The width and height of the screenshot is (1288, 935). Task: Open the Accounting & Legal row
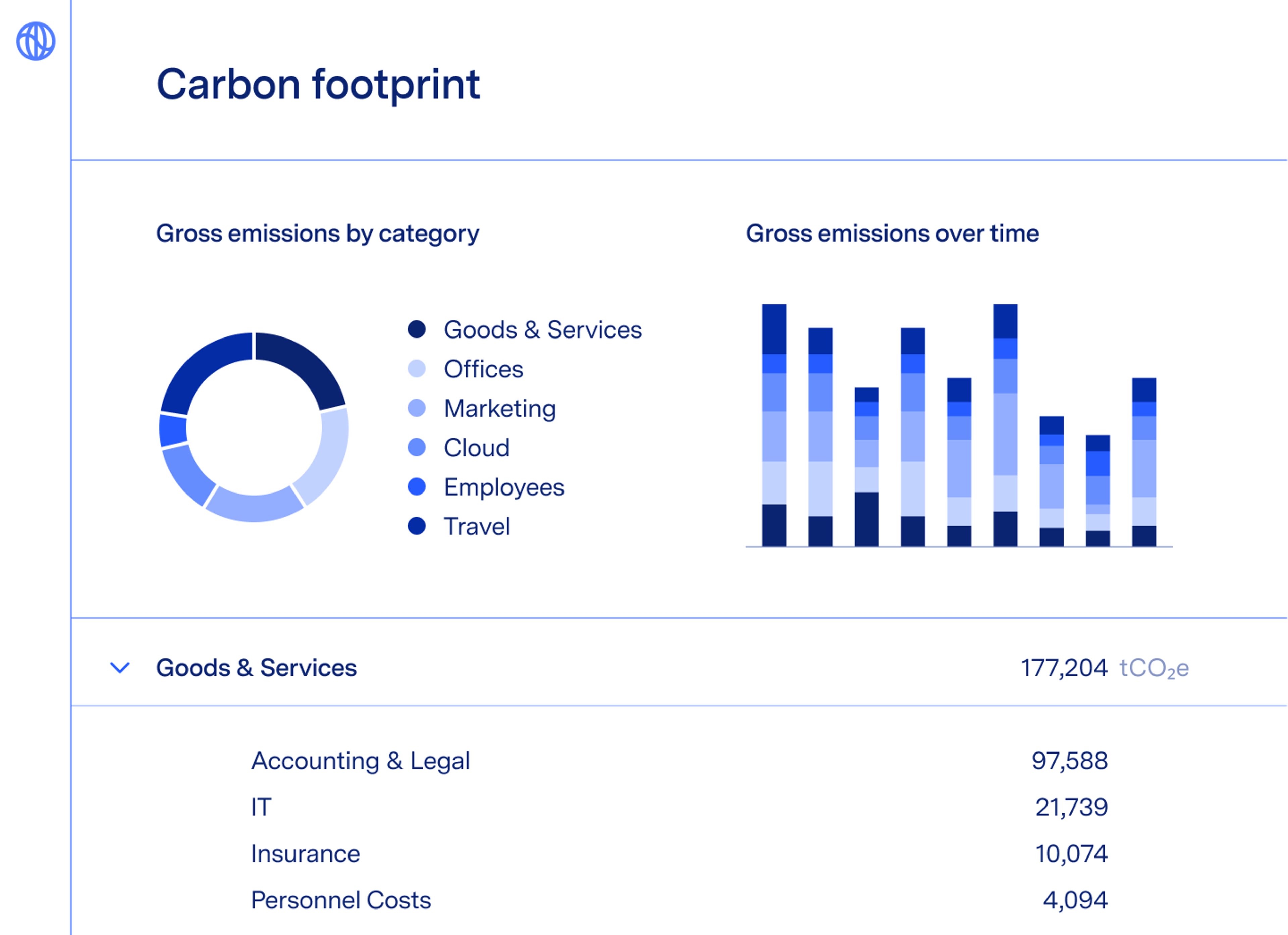(361, 761)
